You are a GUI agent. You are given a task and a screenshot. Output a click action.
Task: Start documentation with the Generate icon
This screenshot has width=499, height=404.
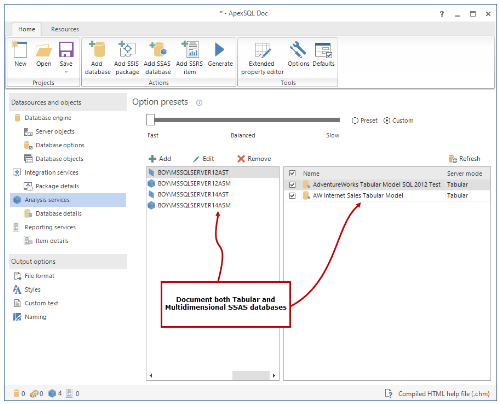coord(220,50)
